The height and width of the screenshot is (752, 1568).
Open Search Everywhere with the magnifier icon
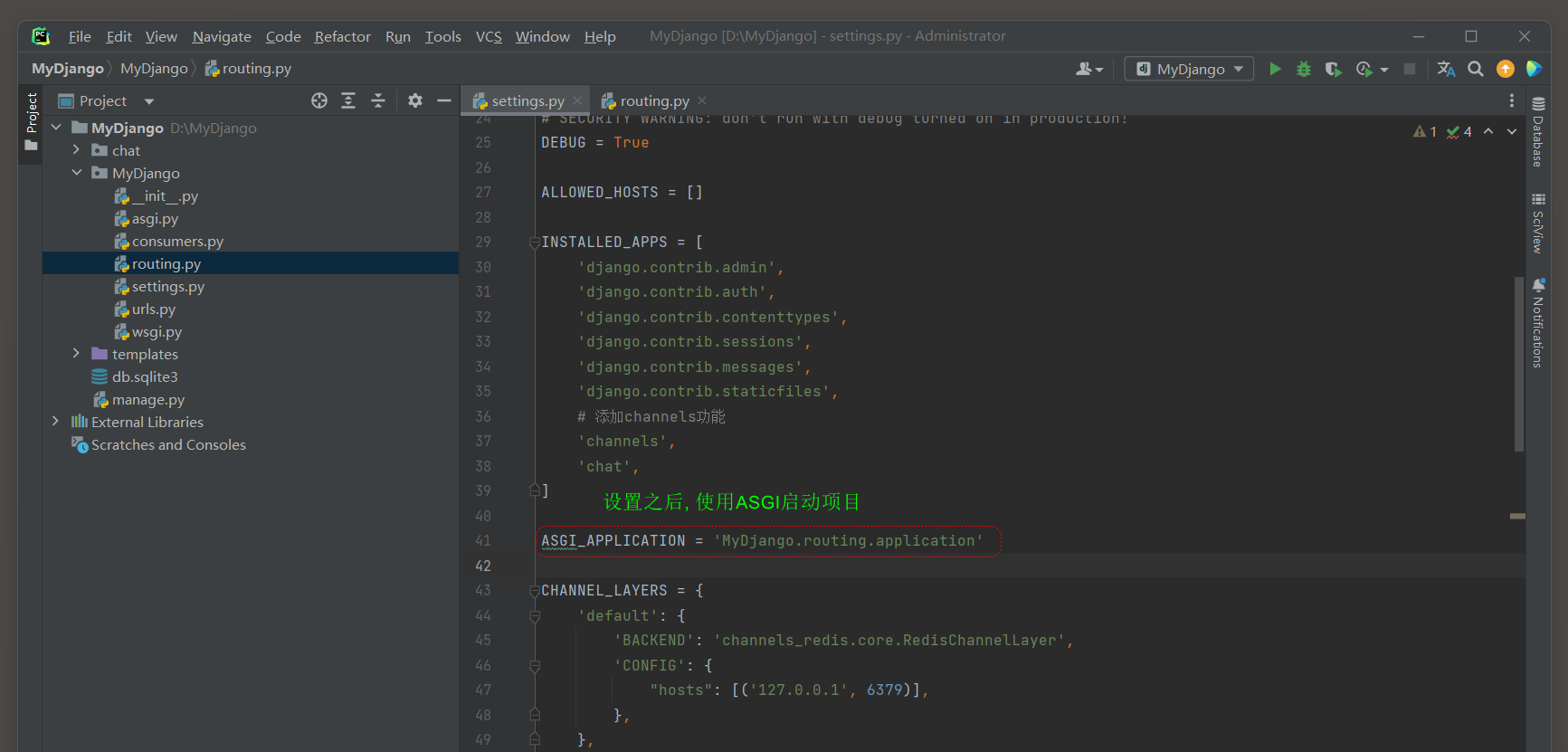(1476, 69)
